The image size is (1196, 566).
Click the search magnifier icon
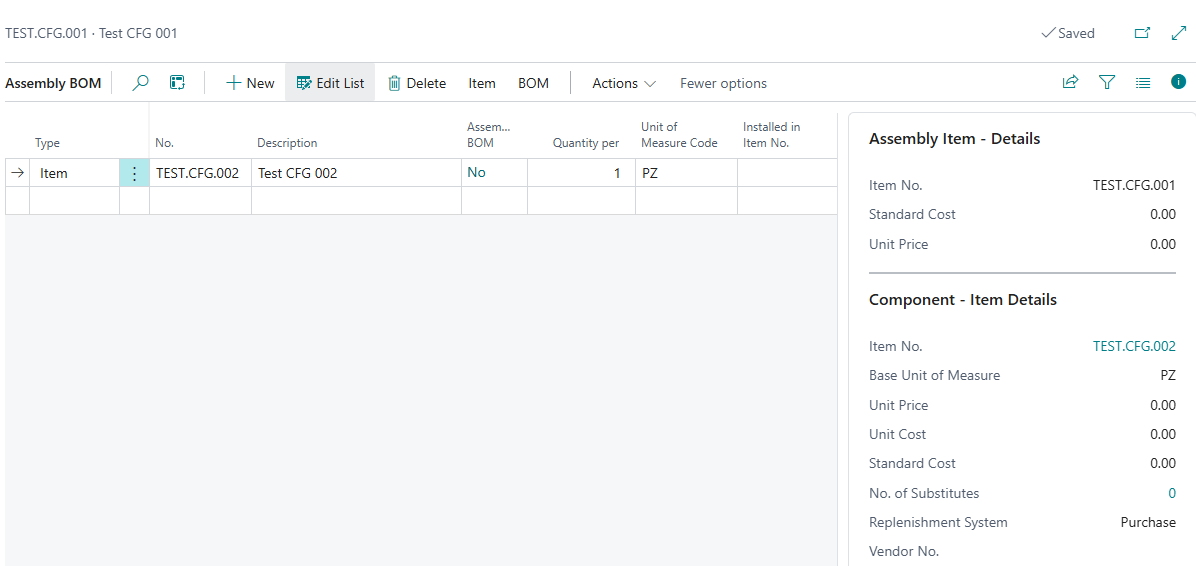click(x=141, y=83)
